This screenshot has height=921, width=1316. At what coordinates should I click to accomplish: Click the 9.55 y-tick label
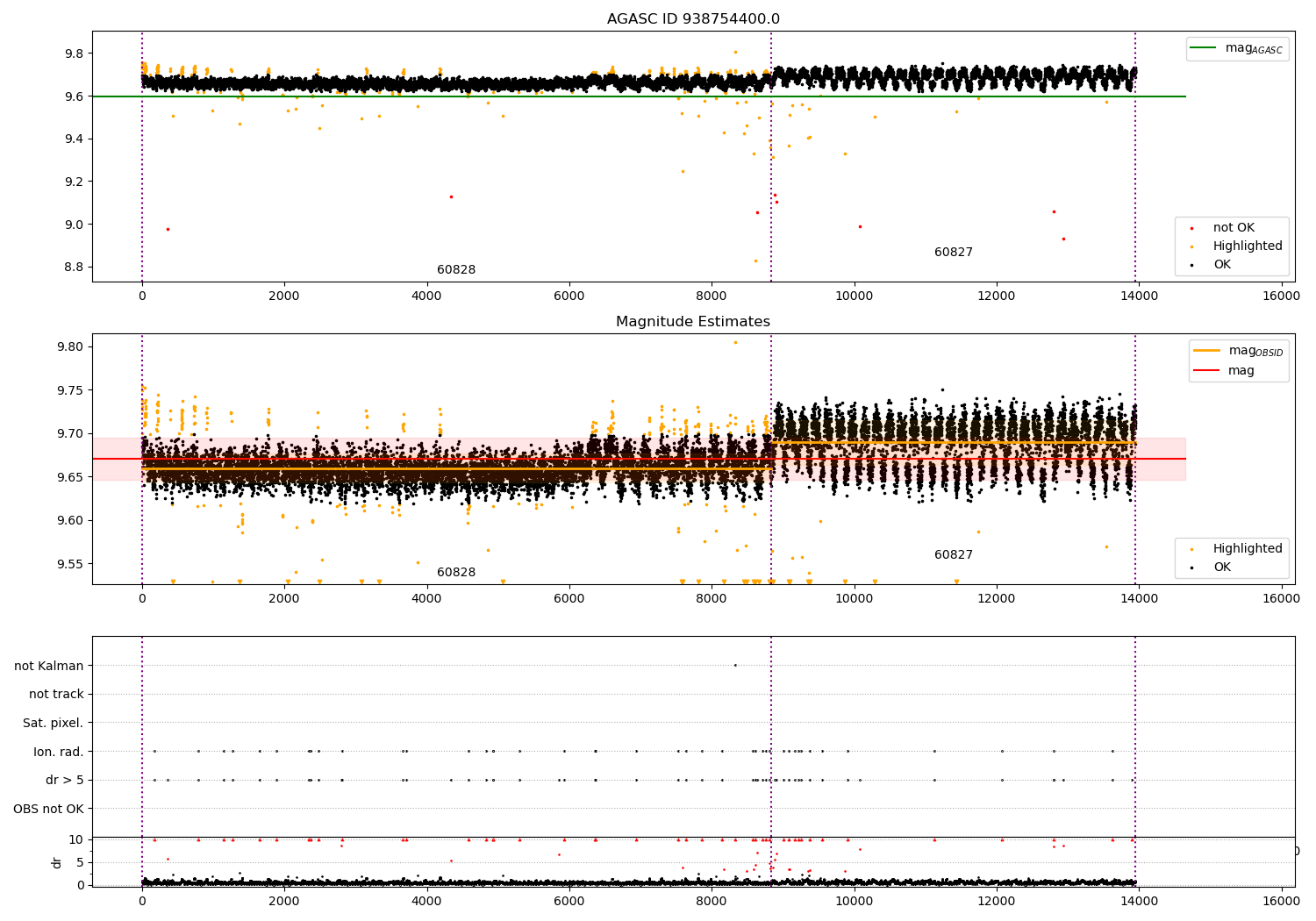coord(69,564)
